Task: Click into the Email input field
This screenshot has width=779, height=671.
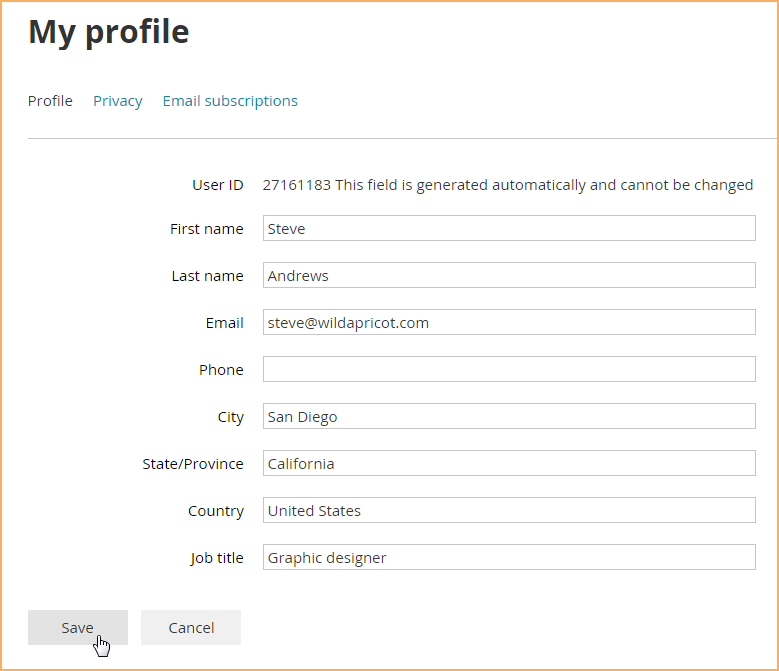Action: pyautogui.click(x=509, y=322)
